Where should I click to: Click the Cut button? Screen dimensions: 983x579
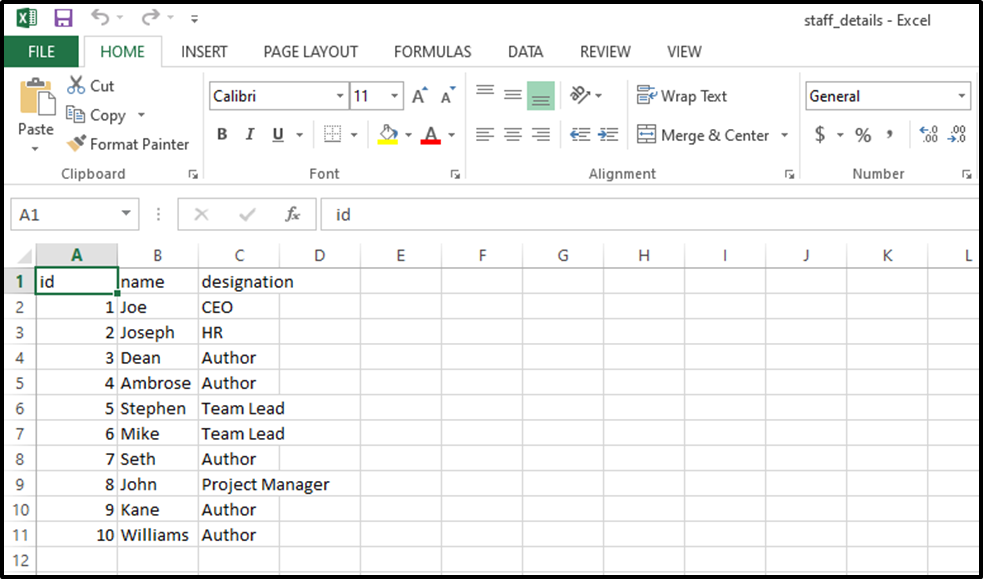(91, 85)
